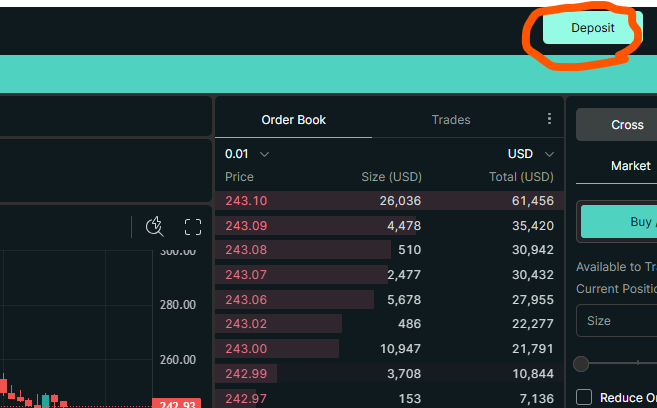The height and width of the screenshot is (408, 657).
Task: Click the red 242.93 current price label
Action: (x=175, y=403)
